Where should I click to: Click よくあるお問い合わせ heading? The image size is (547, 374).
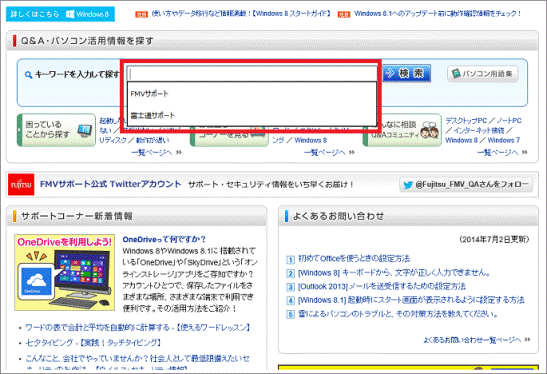338,216
